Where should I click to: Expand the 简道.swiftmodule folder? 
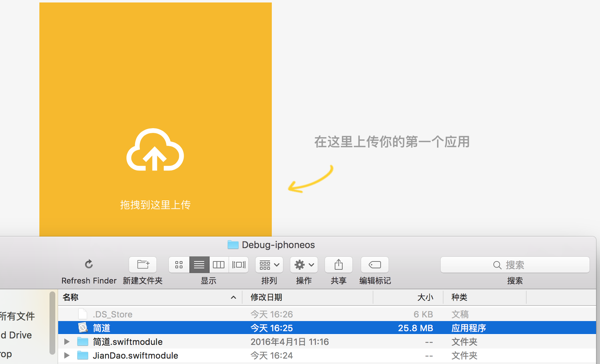tap(67, 341)
